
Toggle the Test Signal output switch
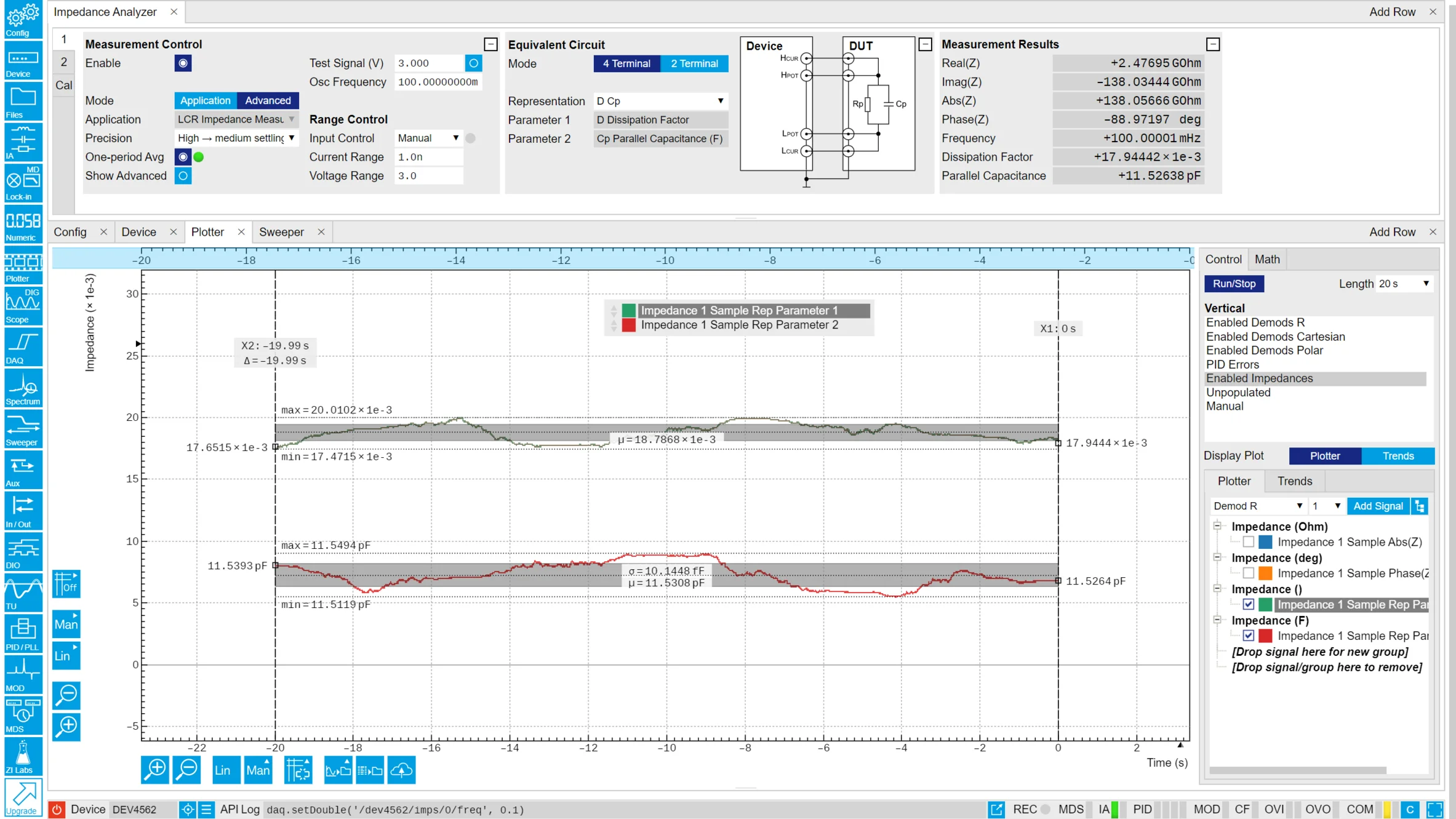pos(473,63)
